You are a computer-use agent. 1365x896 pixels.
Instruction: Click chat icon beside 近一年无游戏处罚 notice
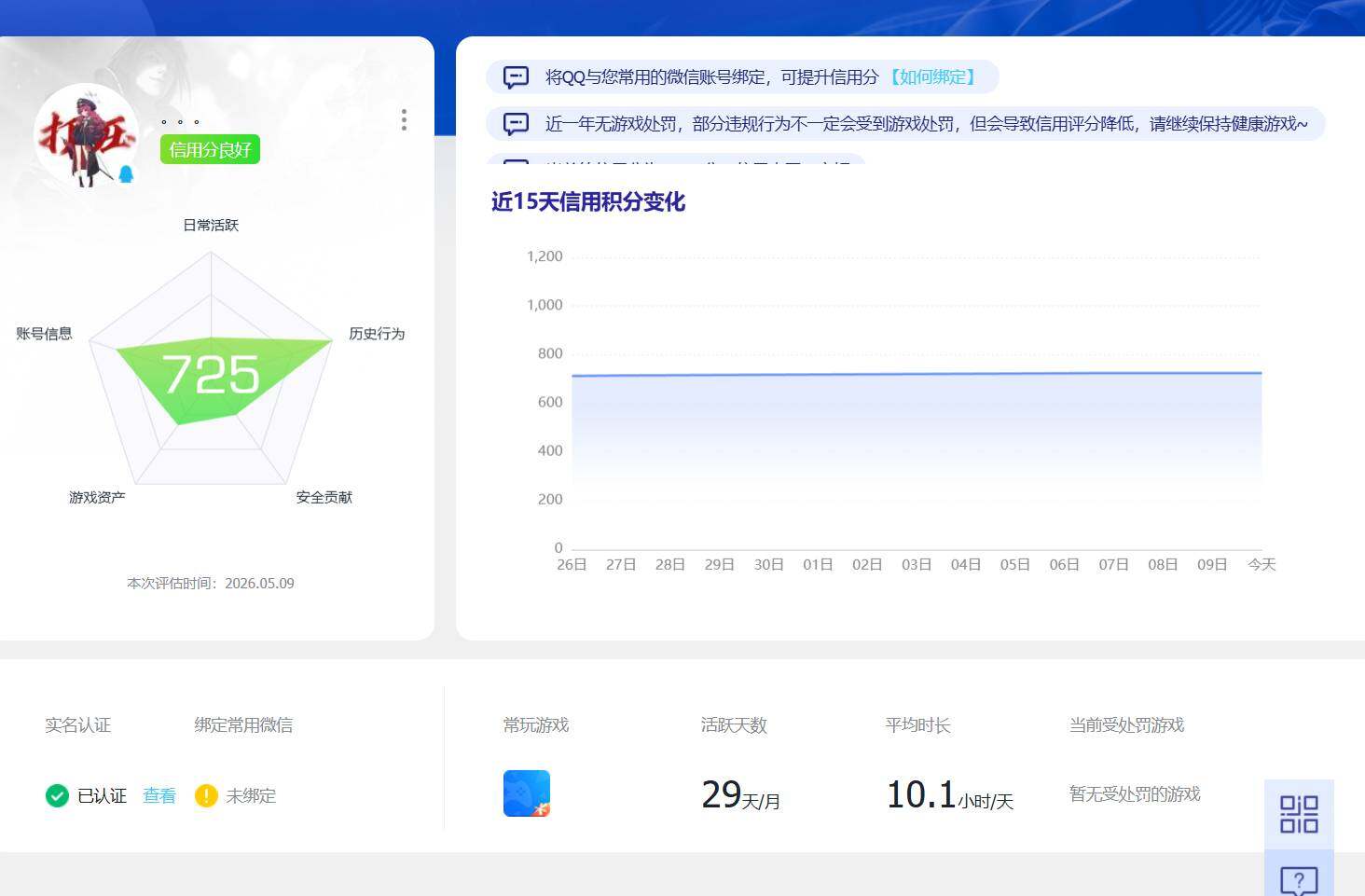click(x=516, y=123)
